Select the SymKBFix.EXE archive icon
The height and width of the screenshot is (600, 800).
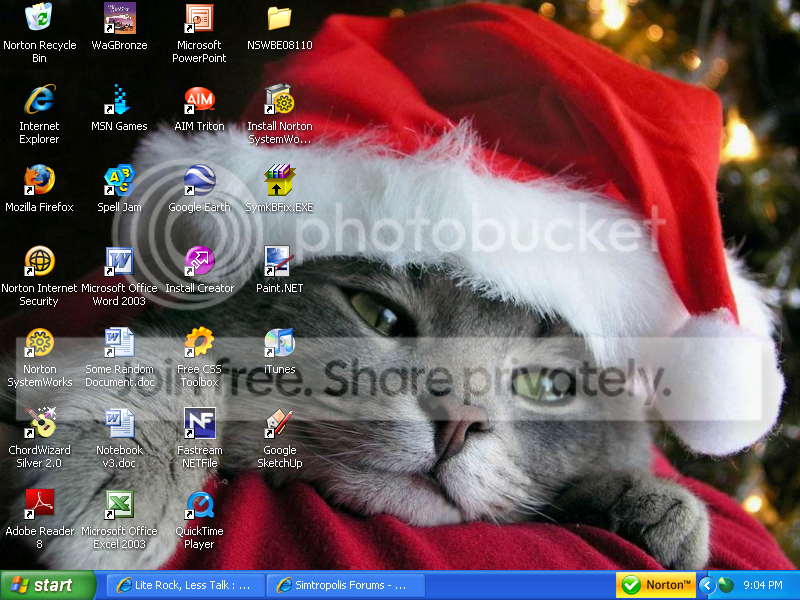coord(279,180)
